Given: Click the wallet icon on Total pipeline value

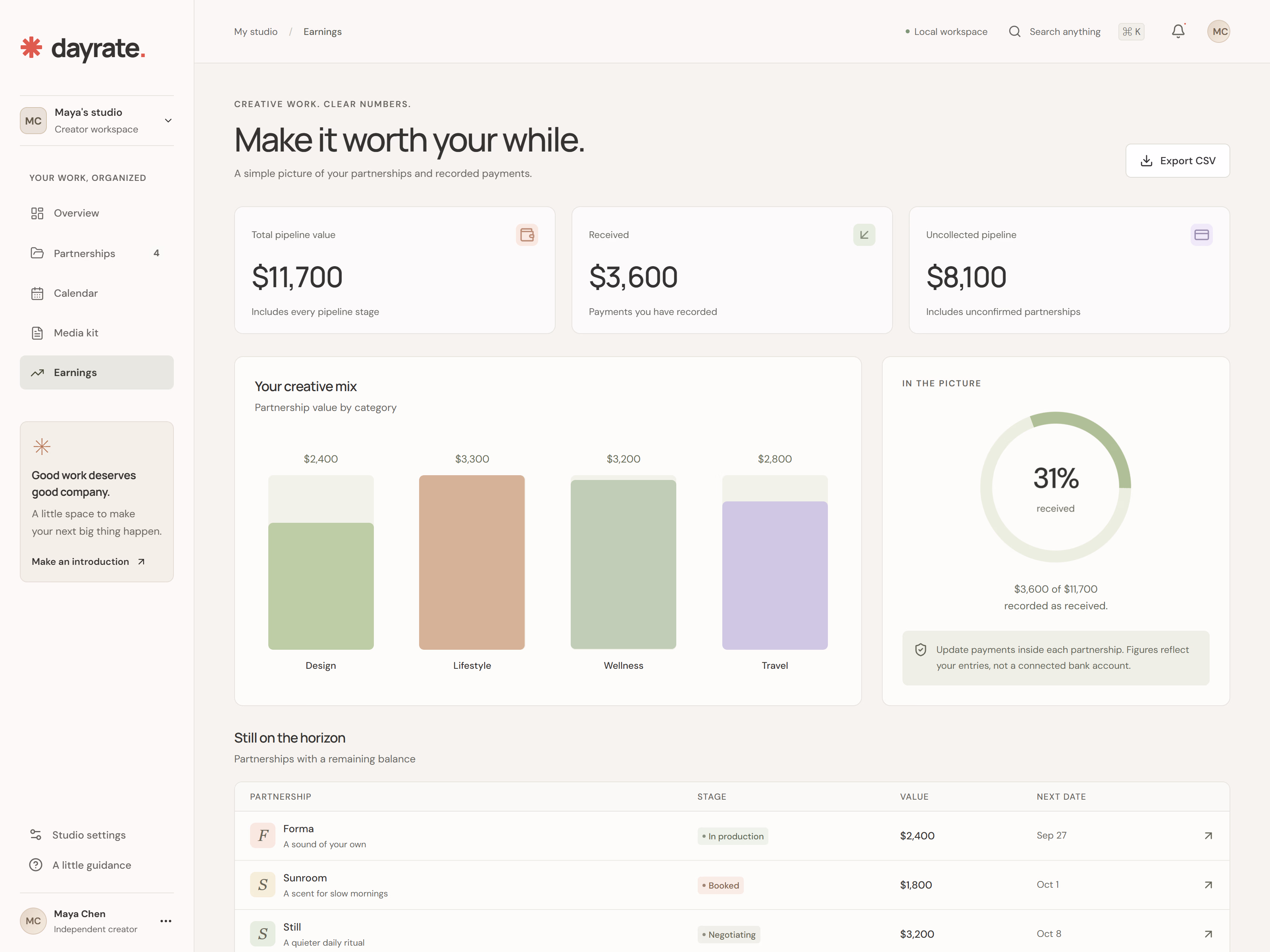Looking at the screenshot, I should 527,235.
